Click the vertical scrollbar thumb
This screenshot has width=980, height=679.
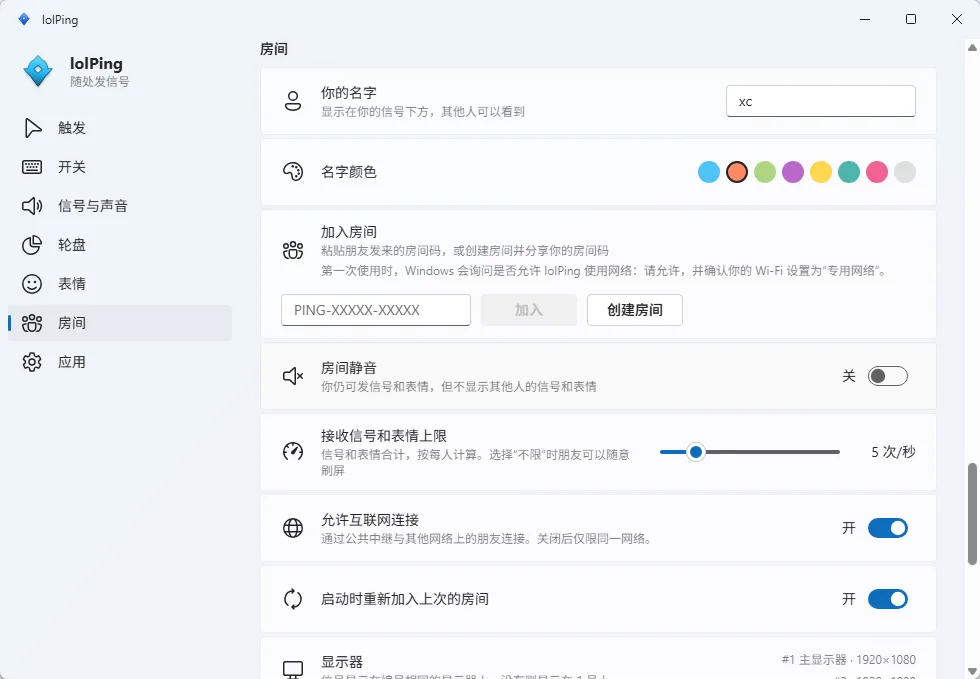(972, 514)
